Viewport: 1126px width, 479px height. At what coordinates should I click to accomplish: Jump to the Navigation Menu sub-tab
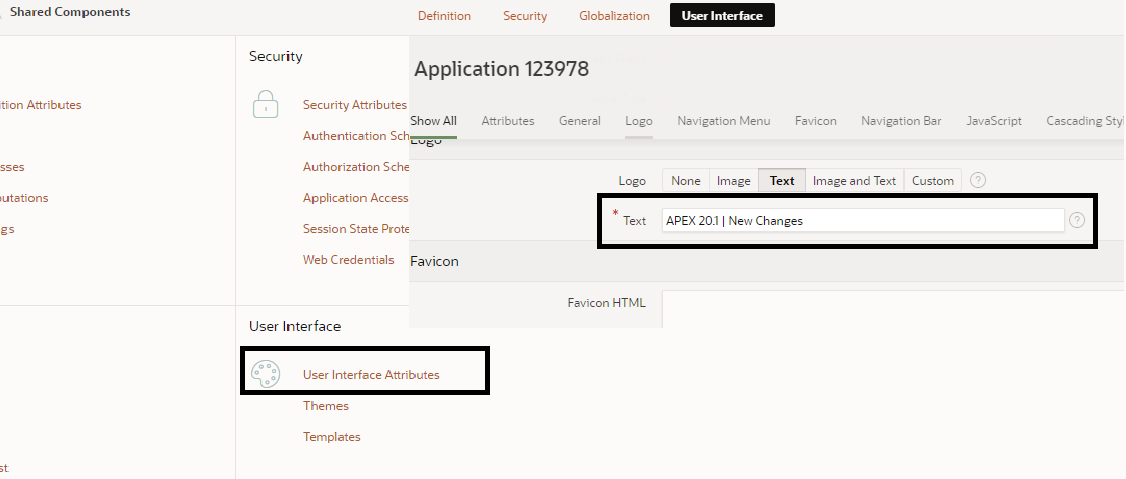pos(724,121)
